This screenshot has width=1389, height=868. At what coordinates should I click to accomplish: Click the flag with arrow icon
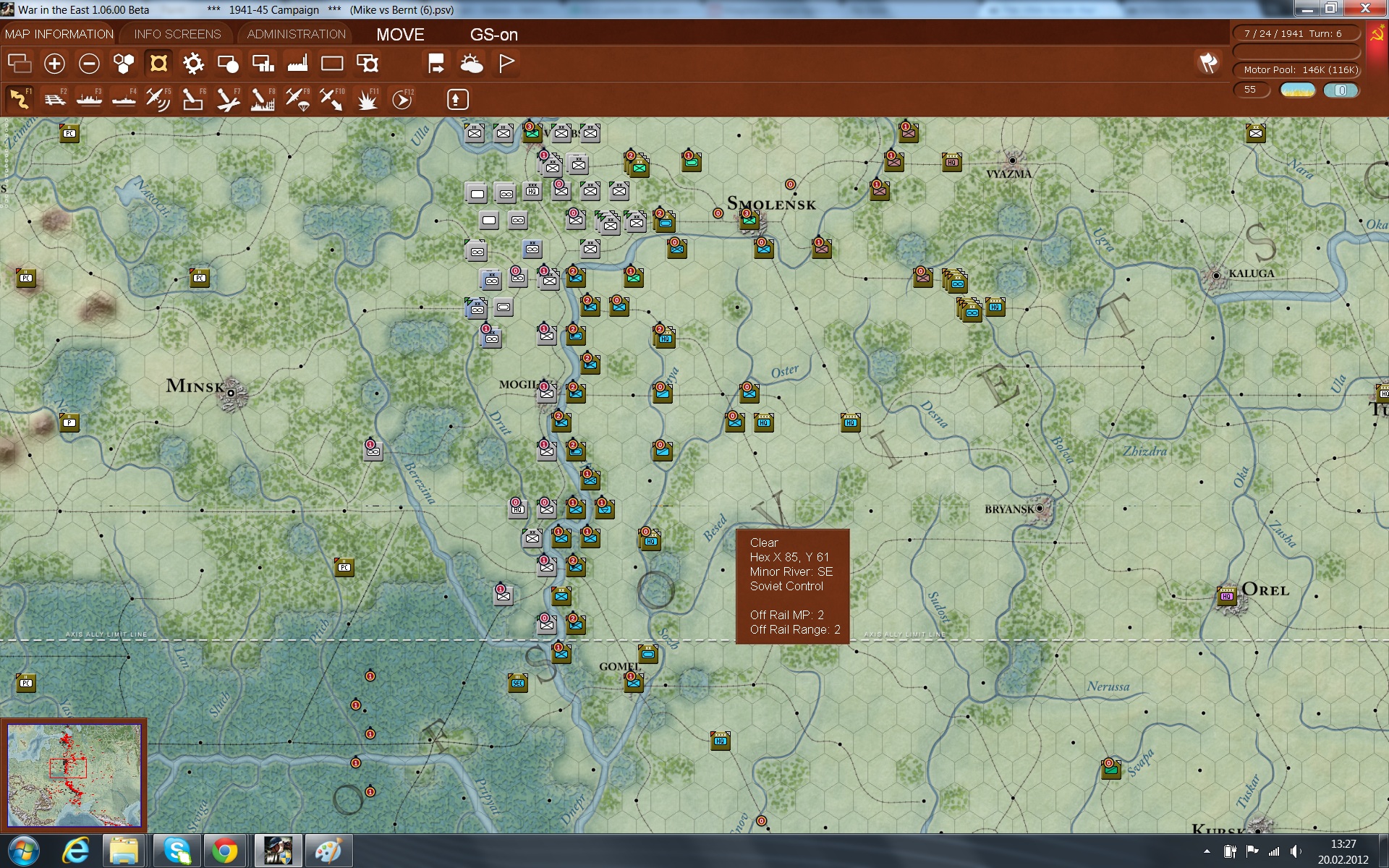436,64
